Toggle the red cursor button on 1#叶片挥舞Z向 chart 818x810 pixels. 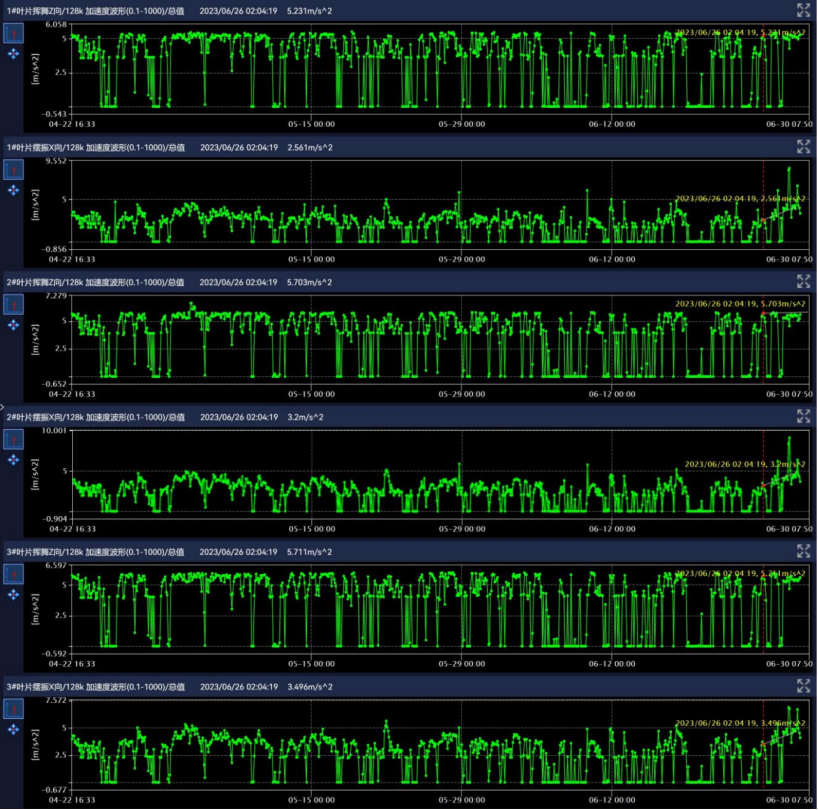(x=14, y=32)
